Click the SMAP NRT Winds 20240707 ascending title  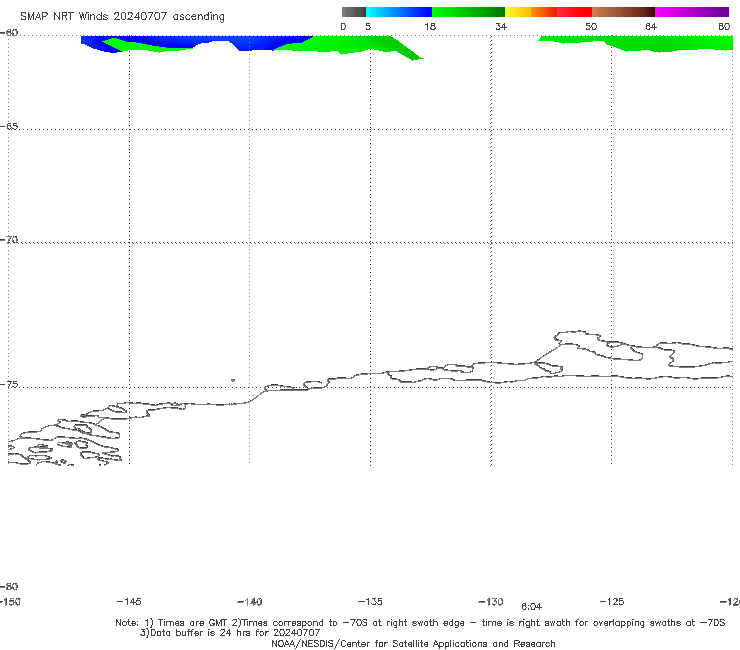122,17
